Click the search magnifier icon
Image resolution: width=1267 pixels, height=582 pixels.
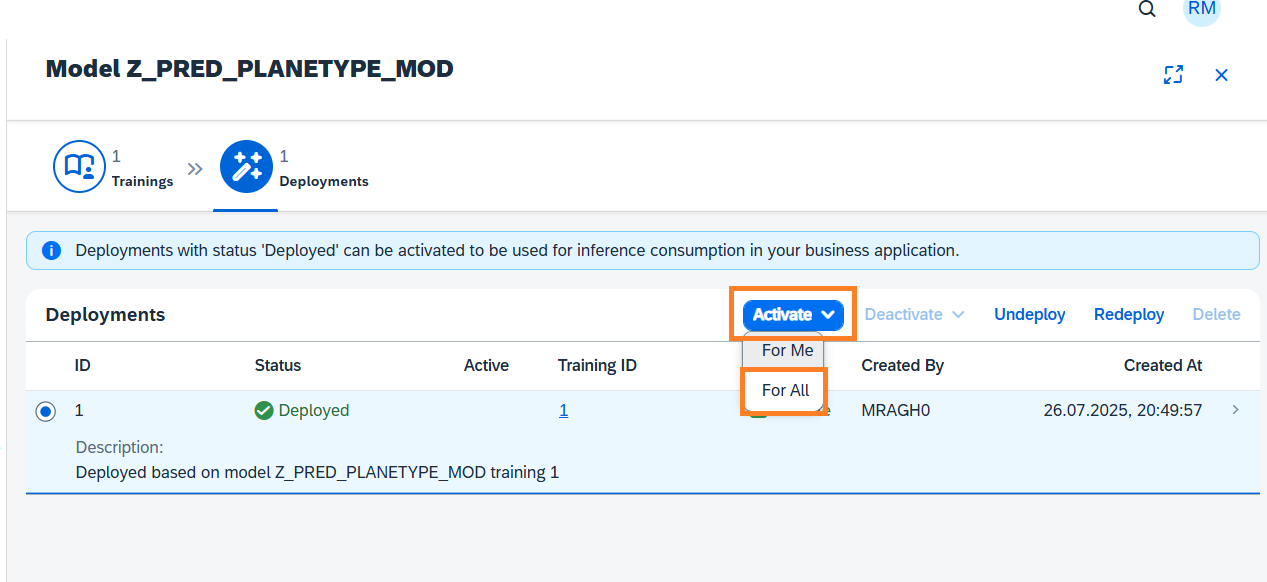[1147, 9]
